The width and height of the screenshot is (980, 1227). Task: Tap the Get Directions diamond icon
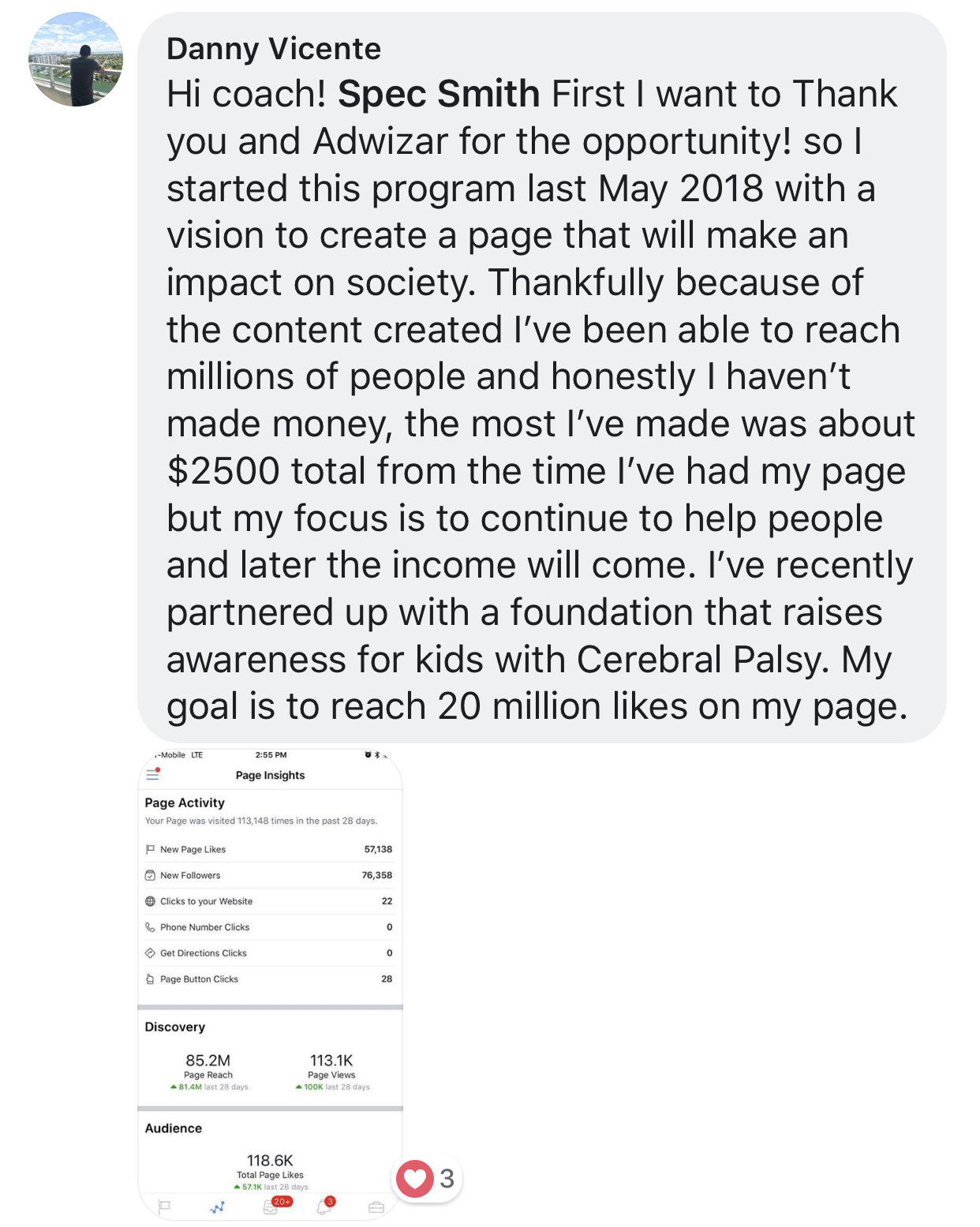150,953
